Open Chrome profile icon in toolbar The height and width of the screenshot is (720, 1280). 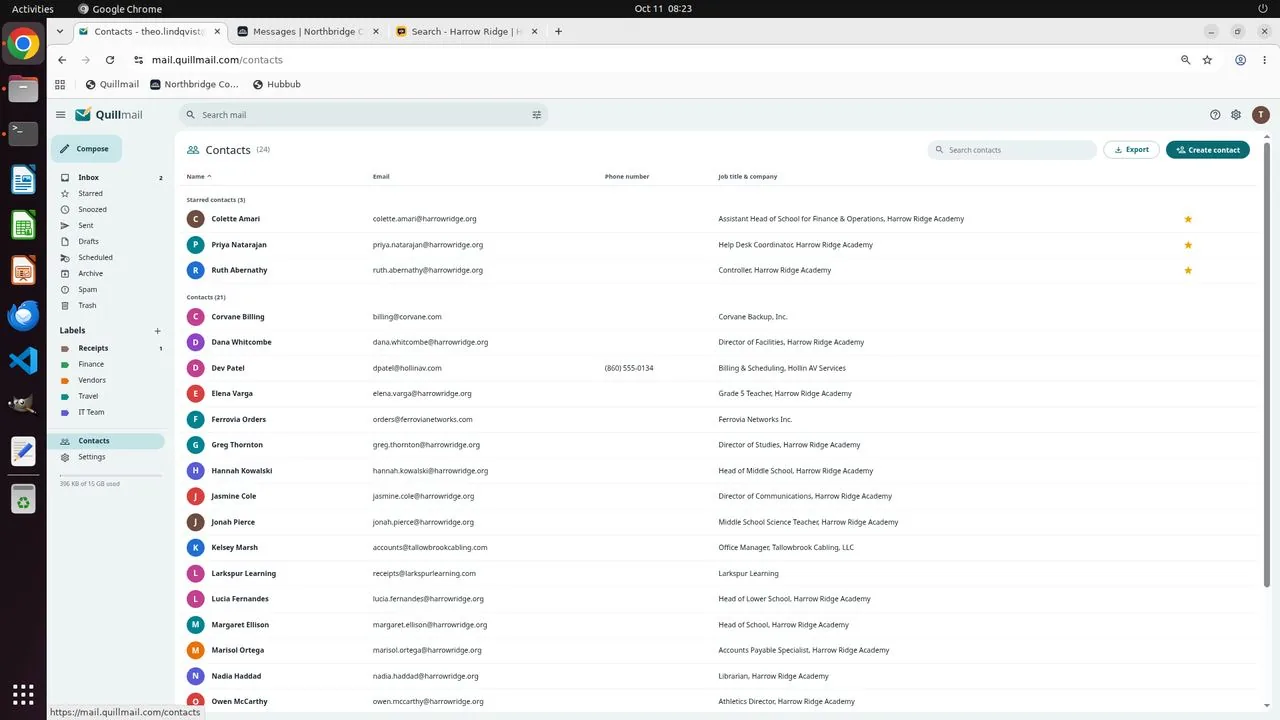[x=1240, y=60]
